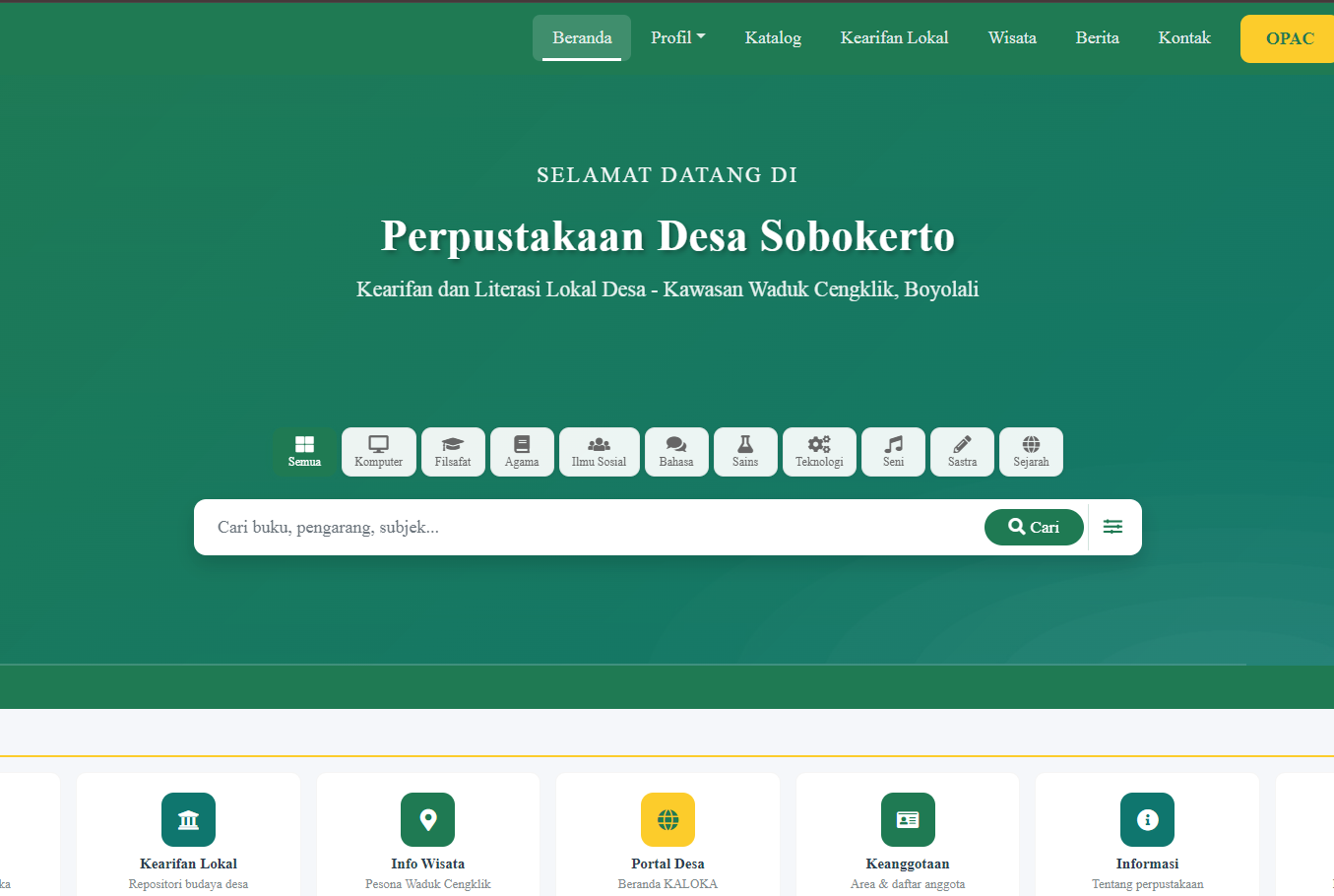Click the Beranda KALOKA text
This screenshot has width=1334, height=896.
(667, 884)
